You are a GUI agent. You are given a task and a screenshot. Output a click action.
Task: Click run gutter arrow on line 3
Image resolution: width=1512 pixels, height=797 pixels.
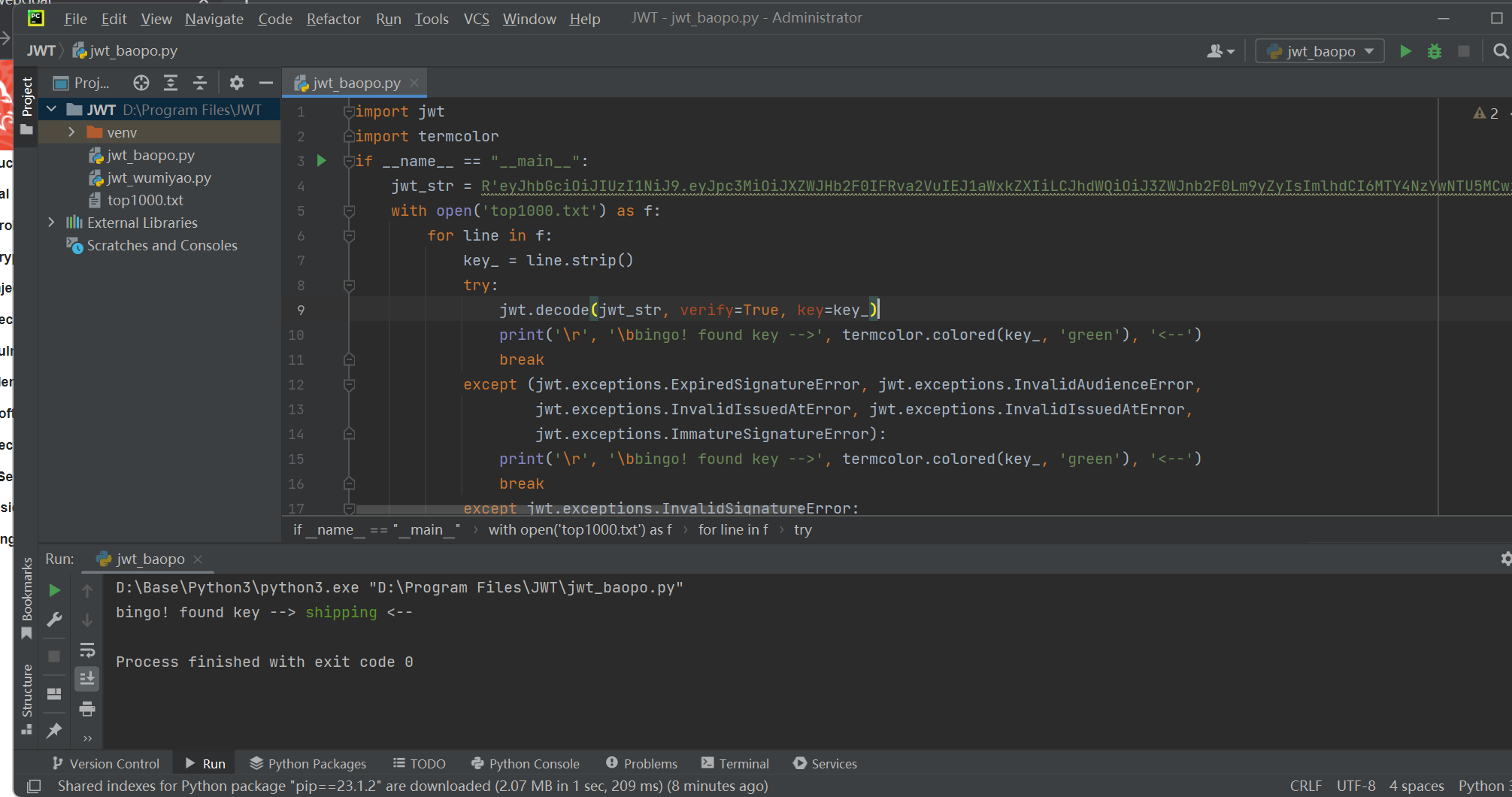click(x=322, y=160)
